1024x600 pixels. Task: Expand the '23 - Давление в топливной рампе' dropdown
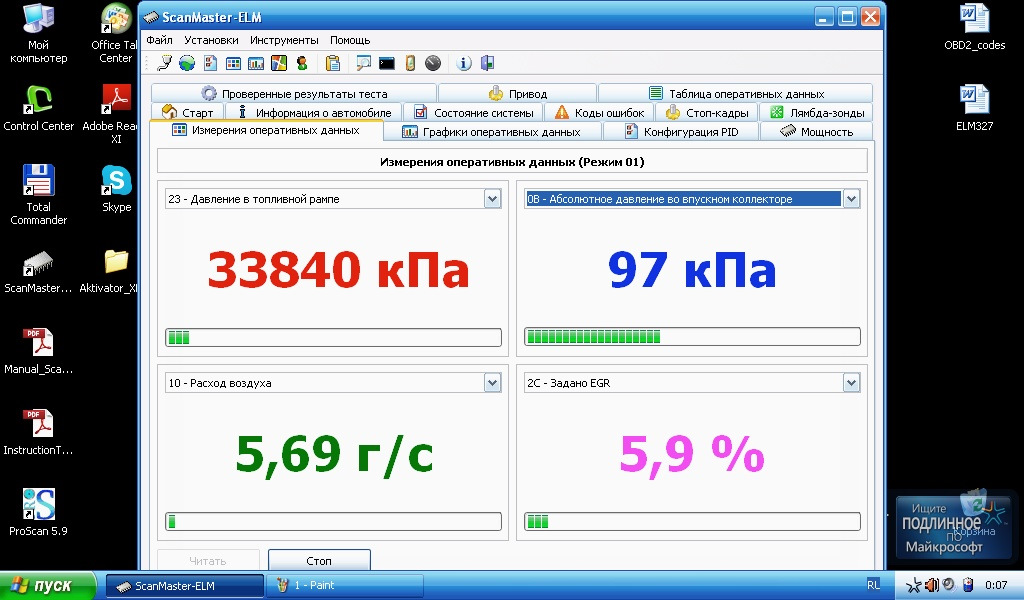pyautogui.click(x=492, y=199)
